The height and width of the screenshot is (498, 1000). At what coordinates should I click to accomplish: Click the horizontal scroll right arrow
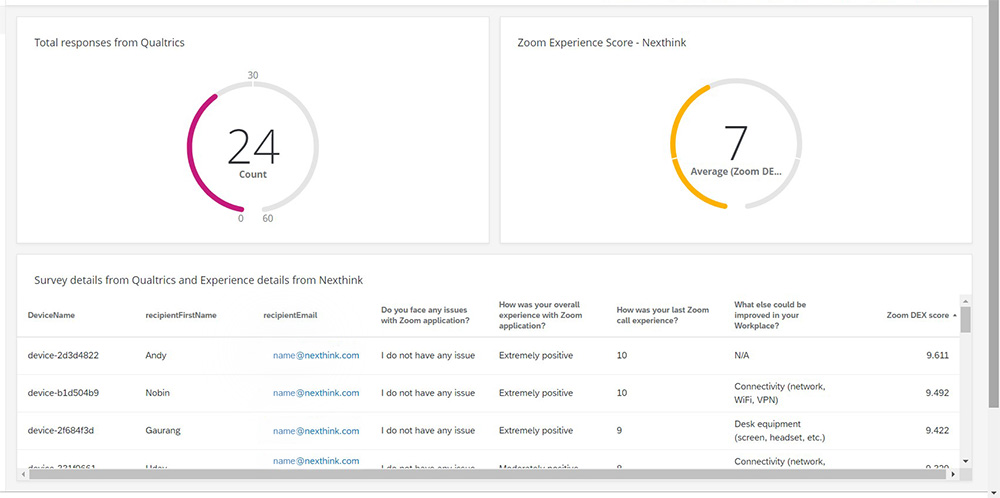pos(953,474)
